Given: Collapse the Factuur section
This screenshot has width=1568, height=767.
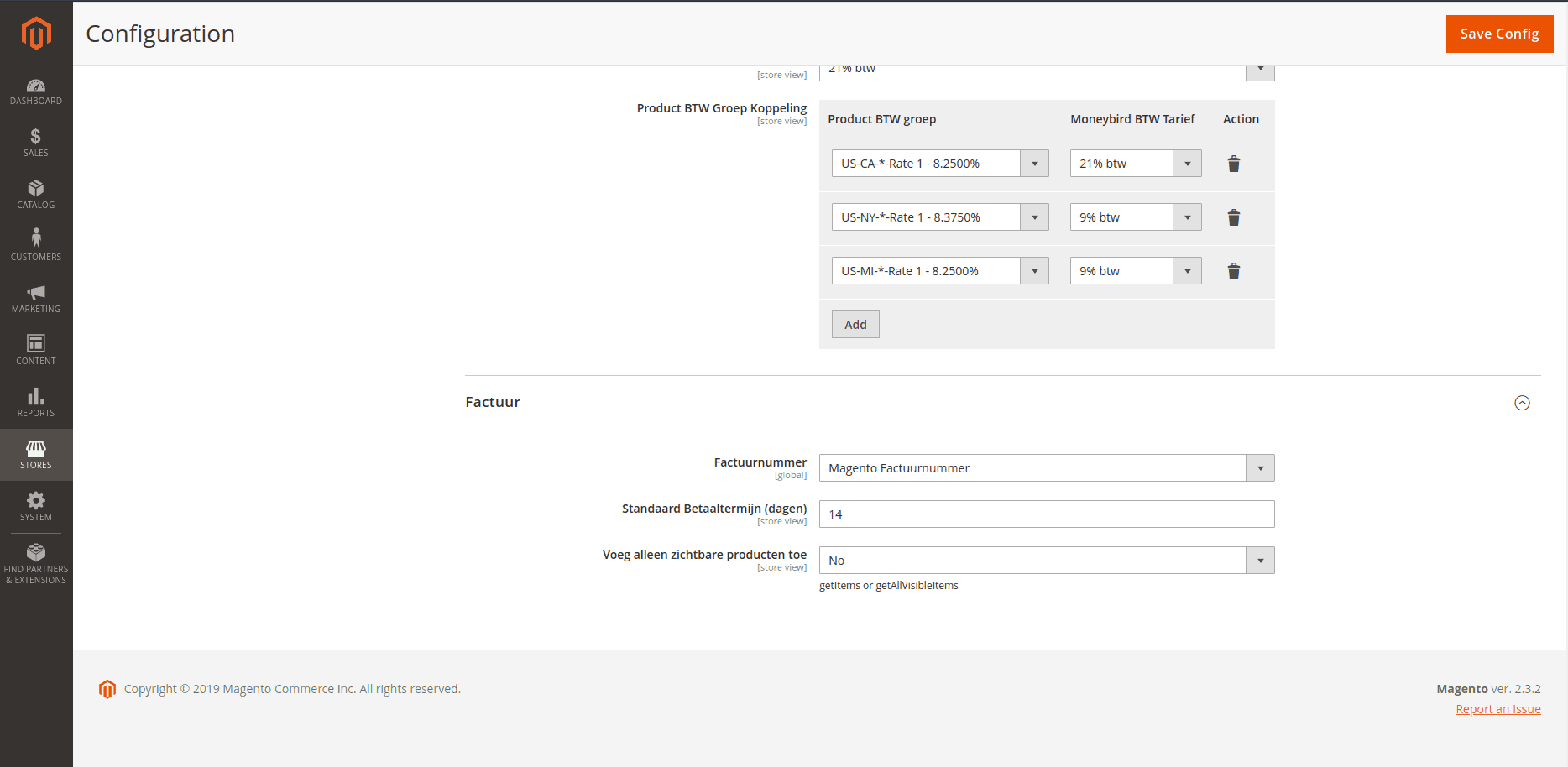Looking at the screenshot, I should 1522,403.
